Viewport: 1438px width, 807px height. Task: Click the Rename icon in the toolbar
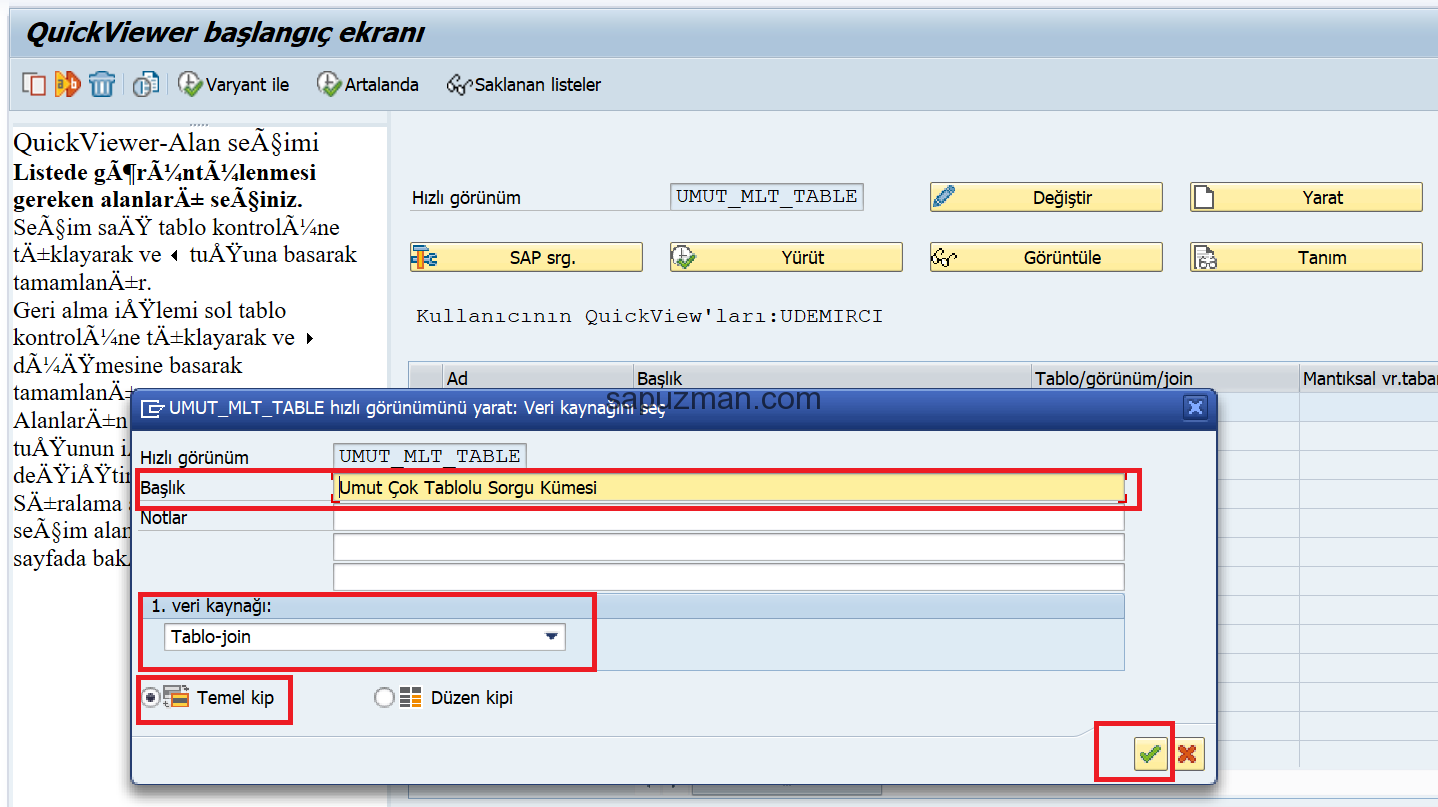pyautogui.click(x=67, y=84)
